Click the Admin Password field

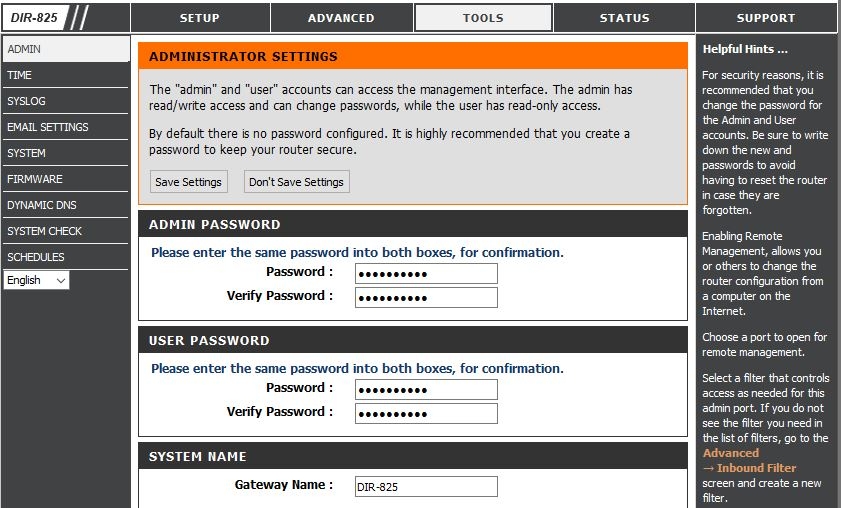(x=426, y=273)
